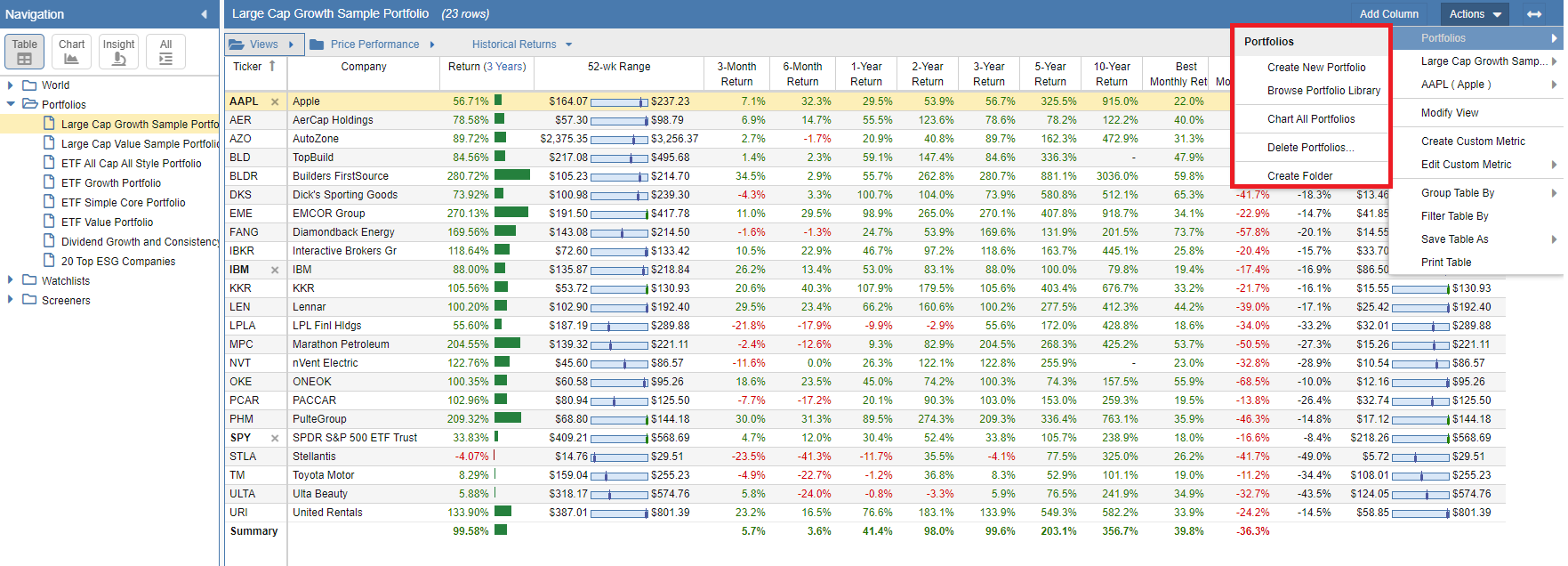The image size is (1568, 566).
Task: Open Save Table As submenu
Action: pyautogui.click(x=1477, y=239)
